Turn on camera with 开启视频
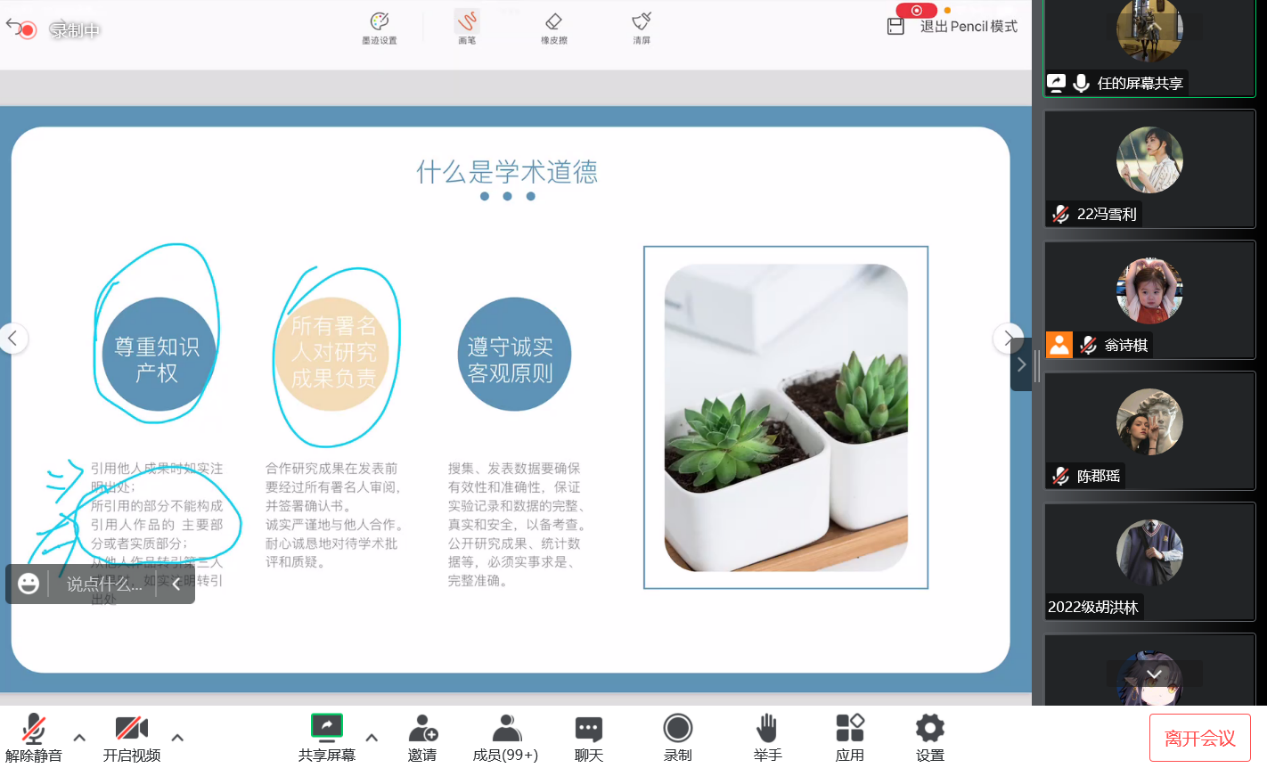The image size is (1267, 768). [x=131, y=738]
